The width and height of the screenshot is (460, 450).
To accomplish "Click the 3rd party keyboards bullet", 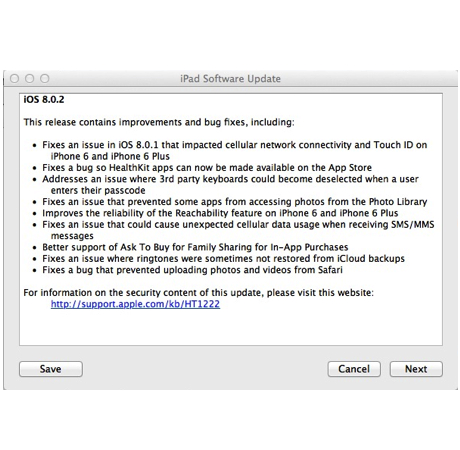I will click(230, 184).
